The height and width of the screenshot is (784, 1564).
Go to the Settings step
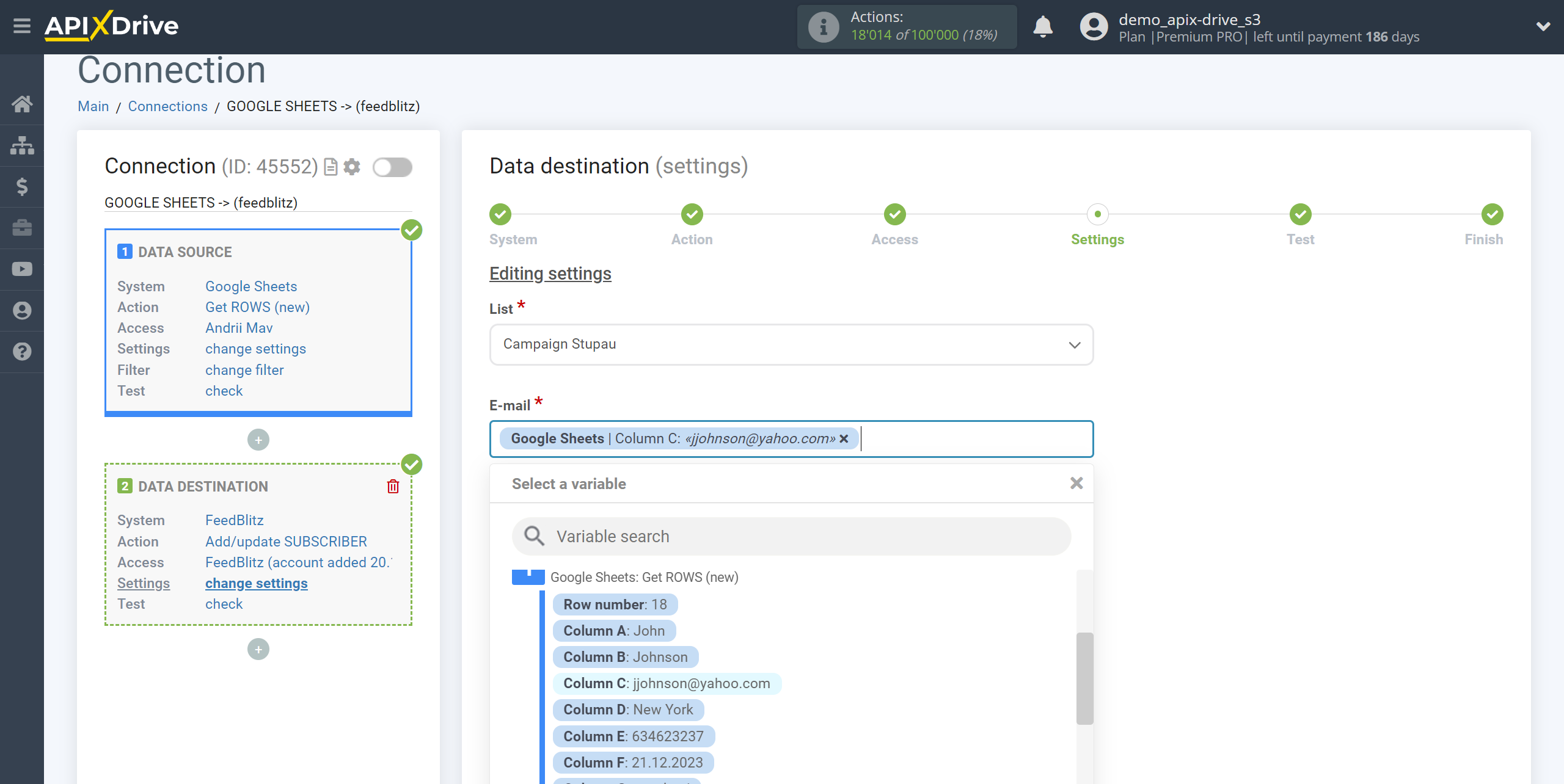pos(1098,214)
